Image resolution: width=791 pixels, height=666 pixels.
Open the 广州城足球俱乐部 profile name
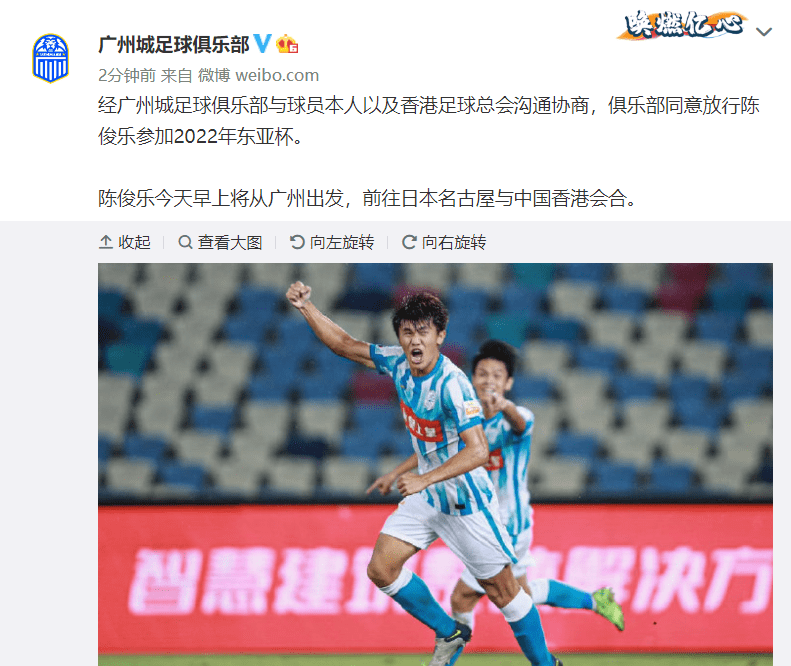point(174,44)
